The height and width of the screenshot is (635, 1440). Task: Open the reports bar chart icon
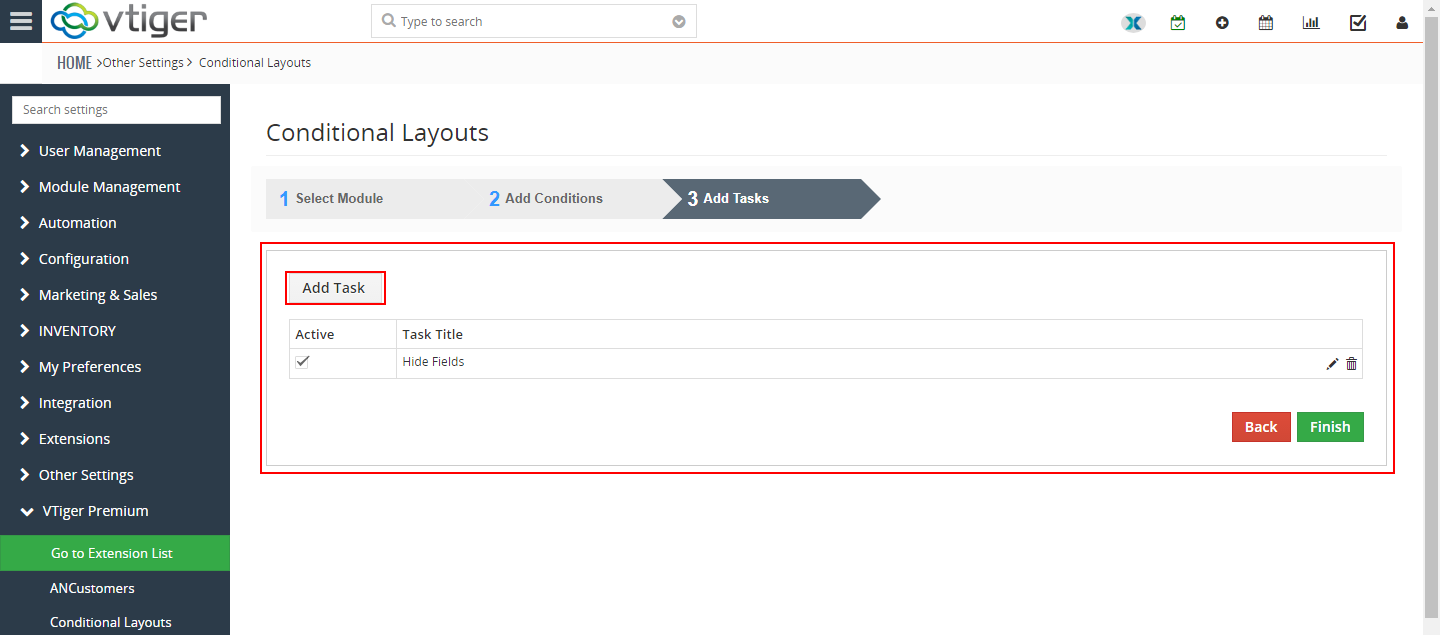pos(1311,22)
